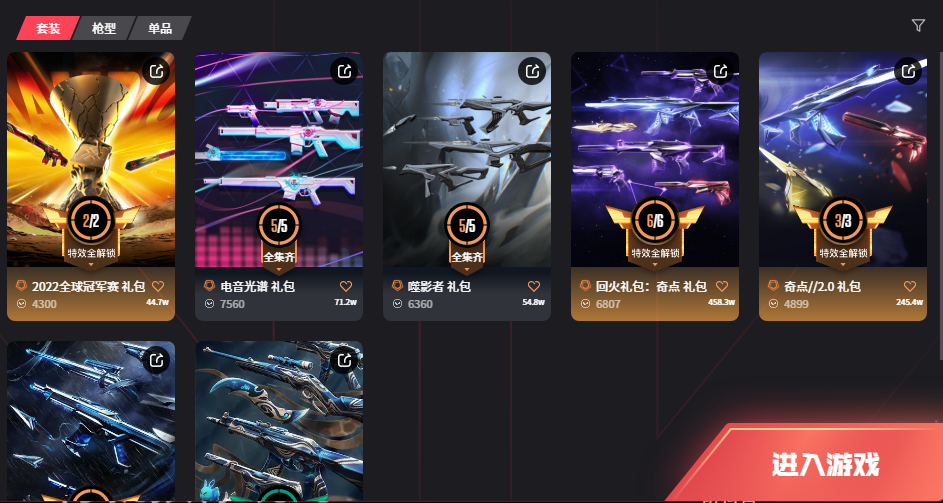Click the 进入游戏 button
The image size is (943, 503).
pos(825,464)
